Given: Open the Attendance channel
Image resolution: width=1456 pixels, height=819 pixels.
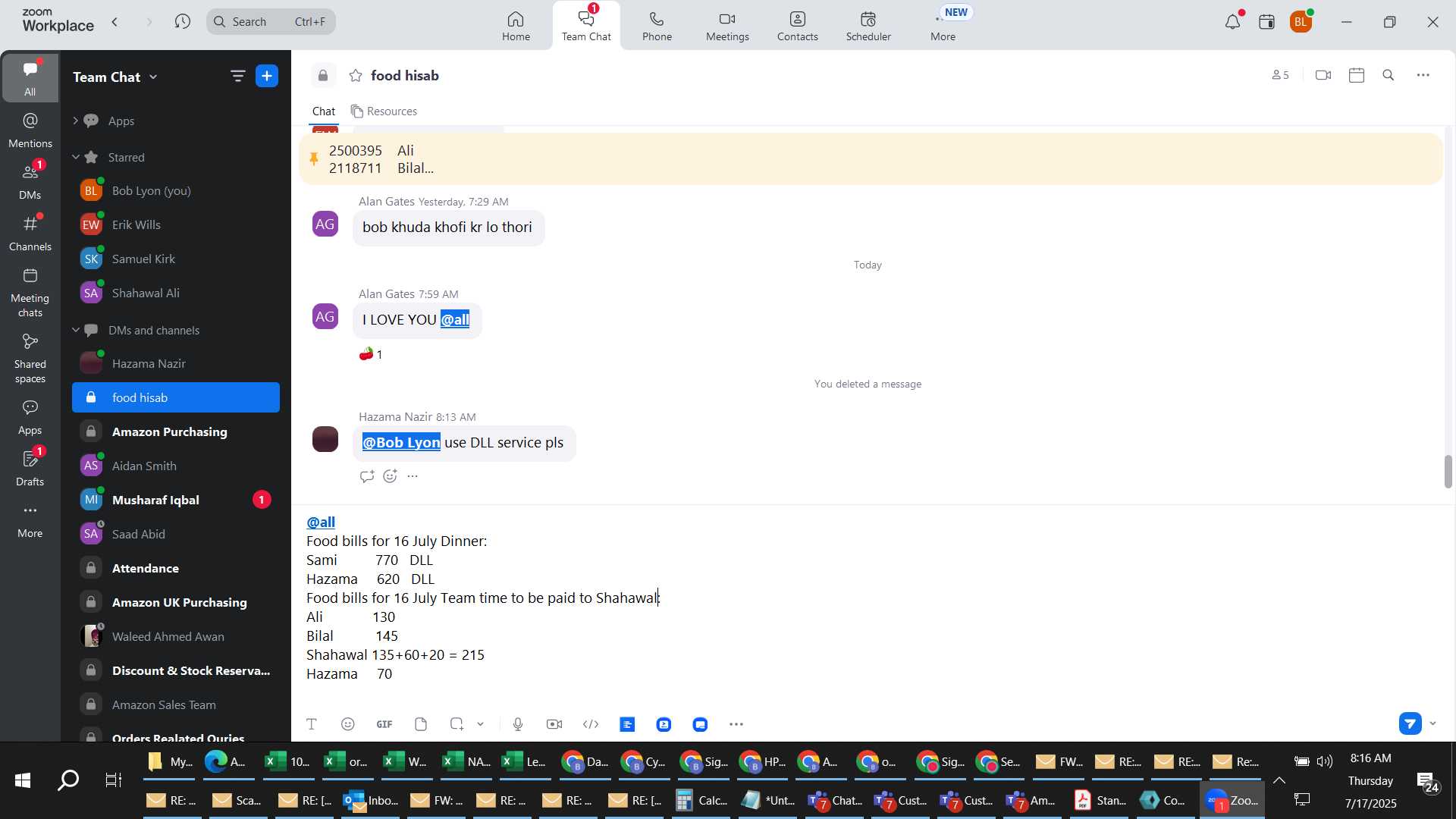Looking at the screenshot, I should 176,568.
